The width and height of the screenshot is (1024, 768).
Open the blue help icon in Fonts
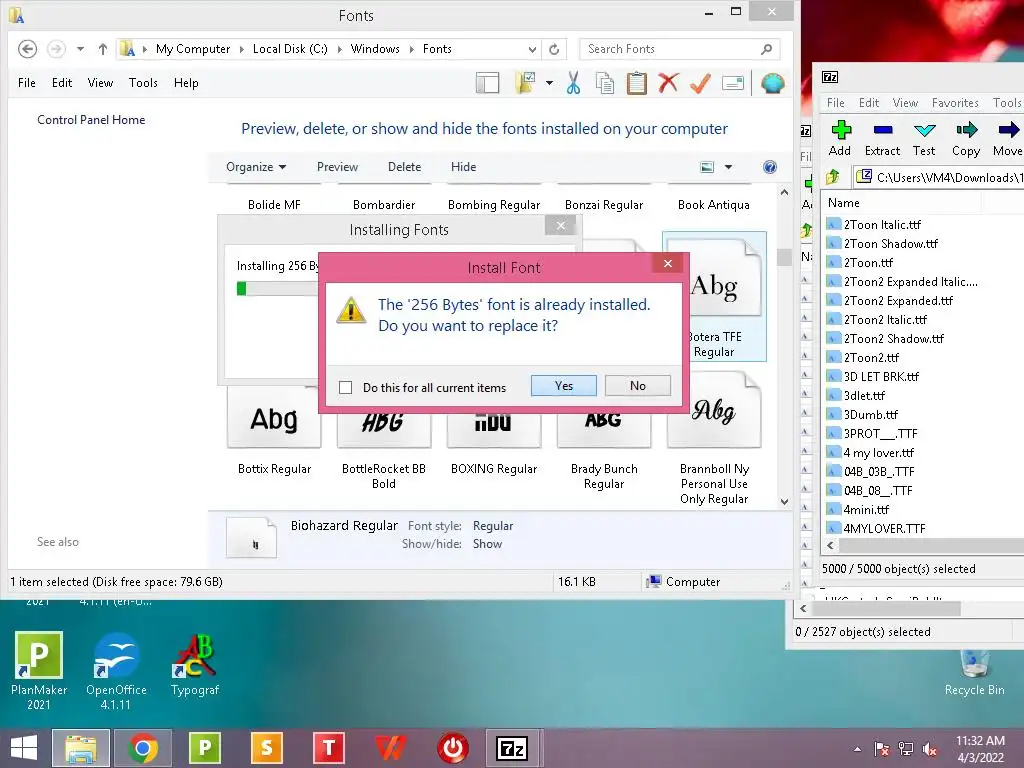770,167
